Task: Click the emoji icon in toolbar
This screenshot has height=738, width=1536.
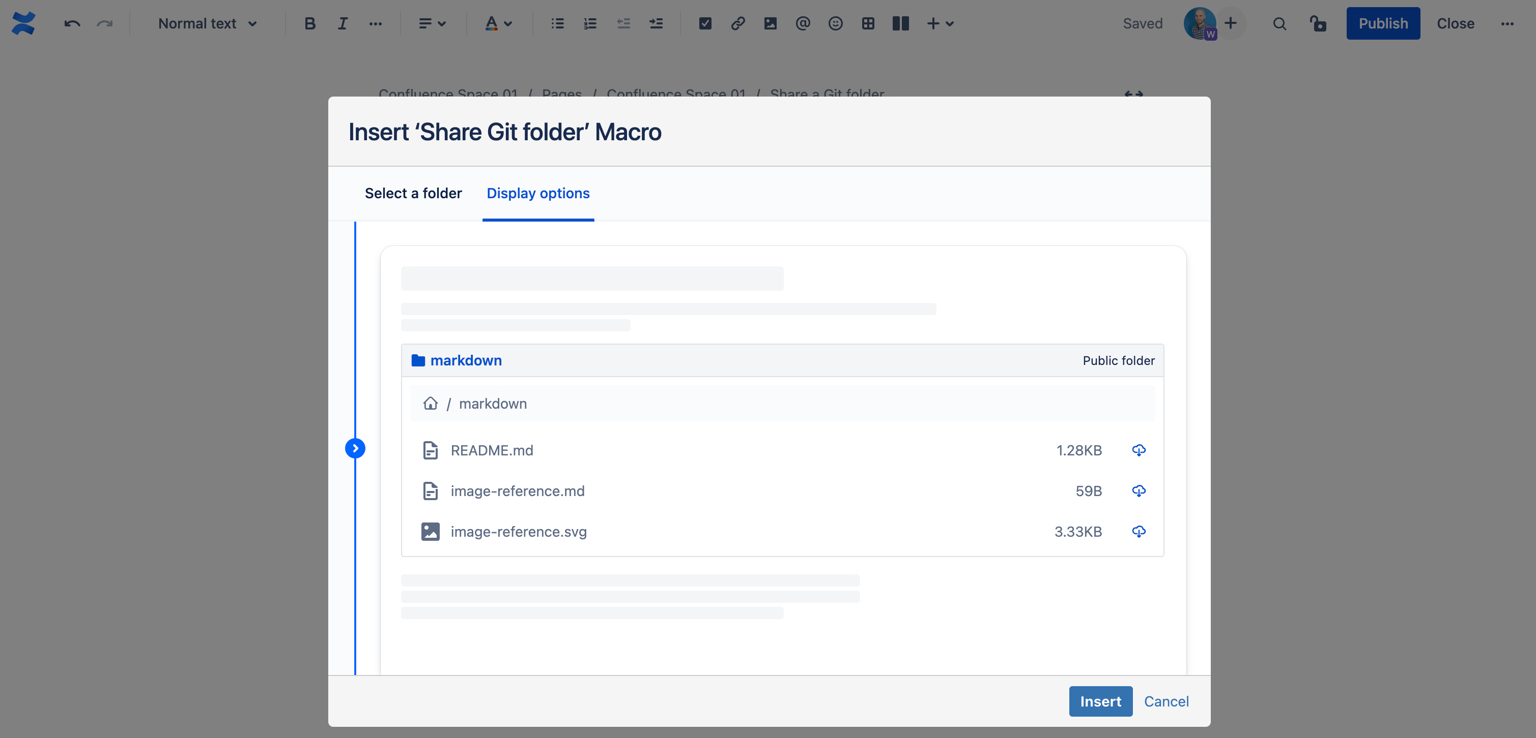Action: (835, 23)
